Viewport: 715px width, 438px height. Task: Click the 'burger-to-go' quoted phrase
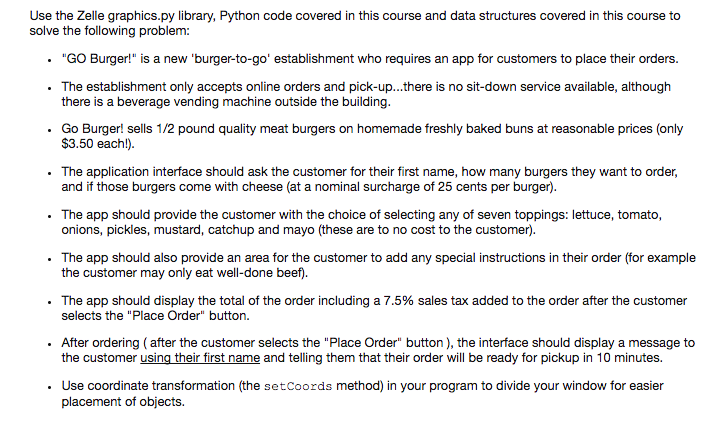tap(230, 59)
